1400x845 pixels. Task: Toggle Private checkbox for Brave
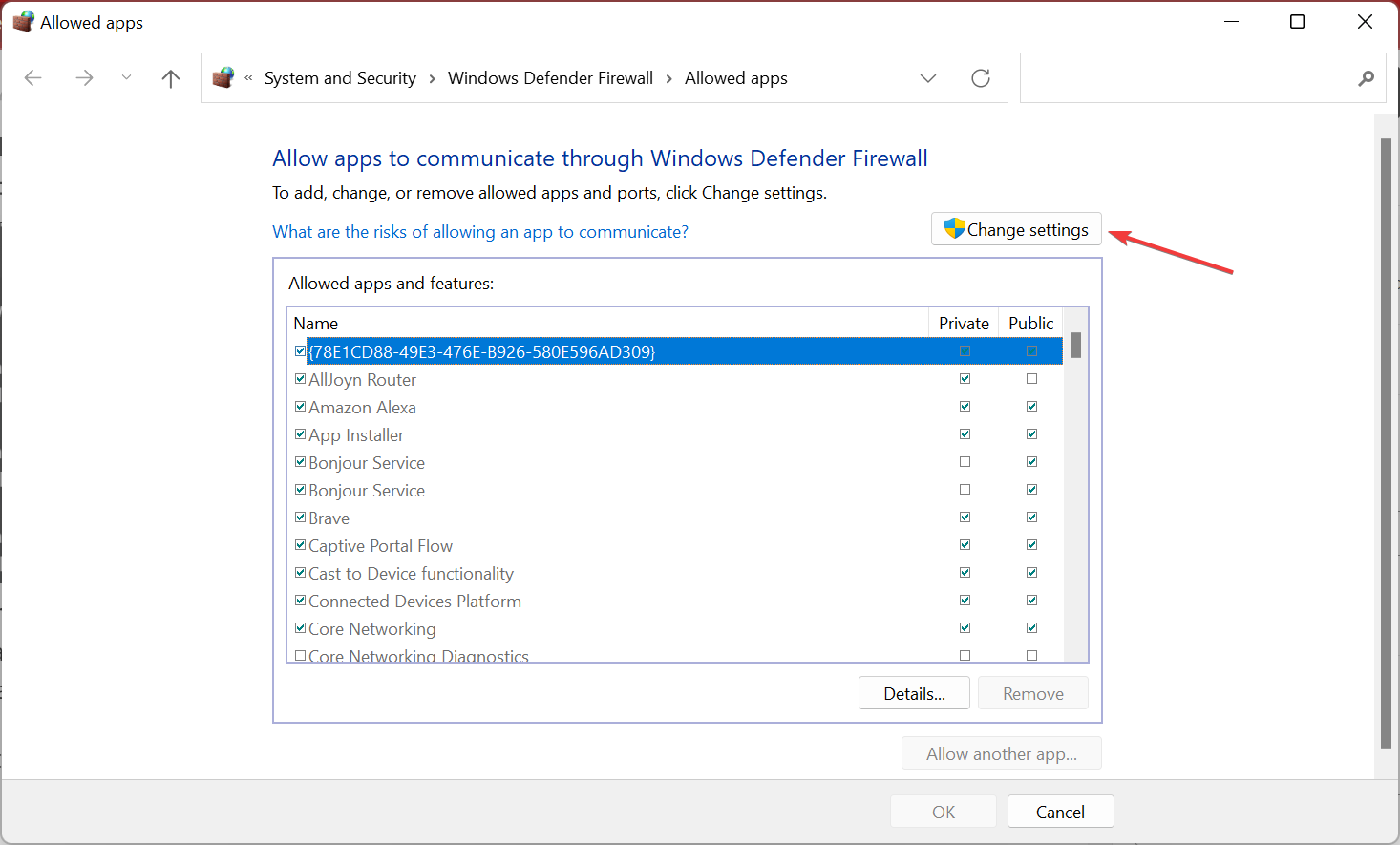[x=965, y=518]
